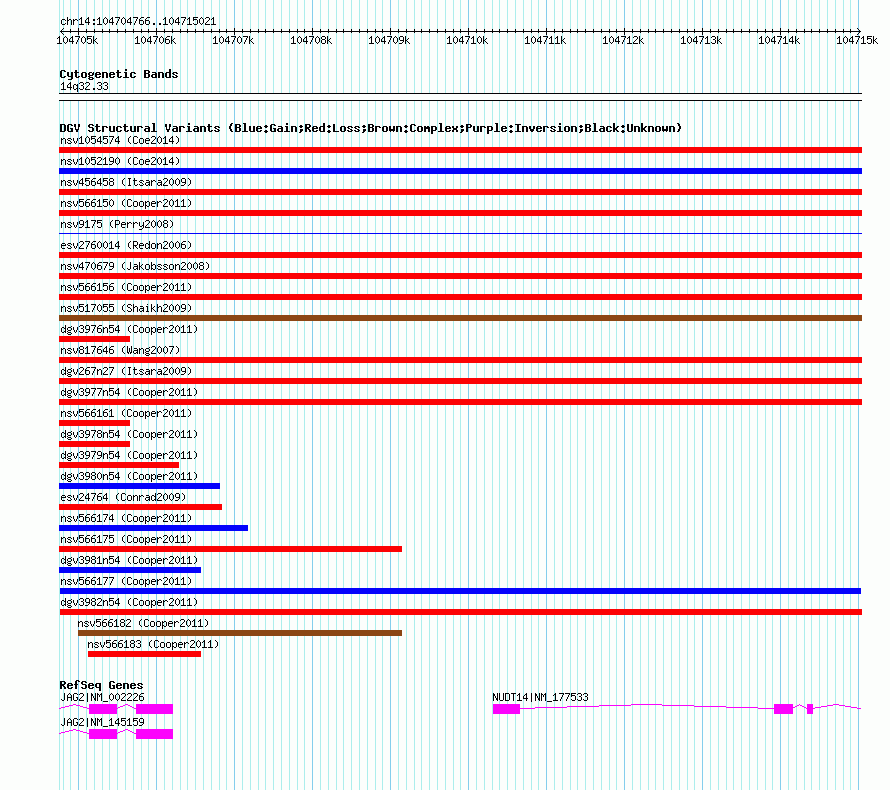Click the 104707k ruler tick label
Image resolution: width=890 pixels, height=790 pixels.
click(x=233, y=40)
